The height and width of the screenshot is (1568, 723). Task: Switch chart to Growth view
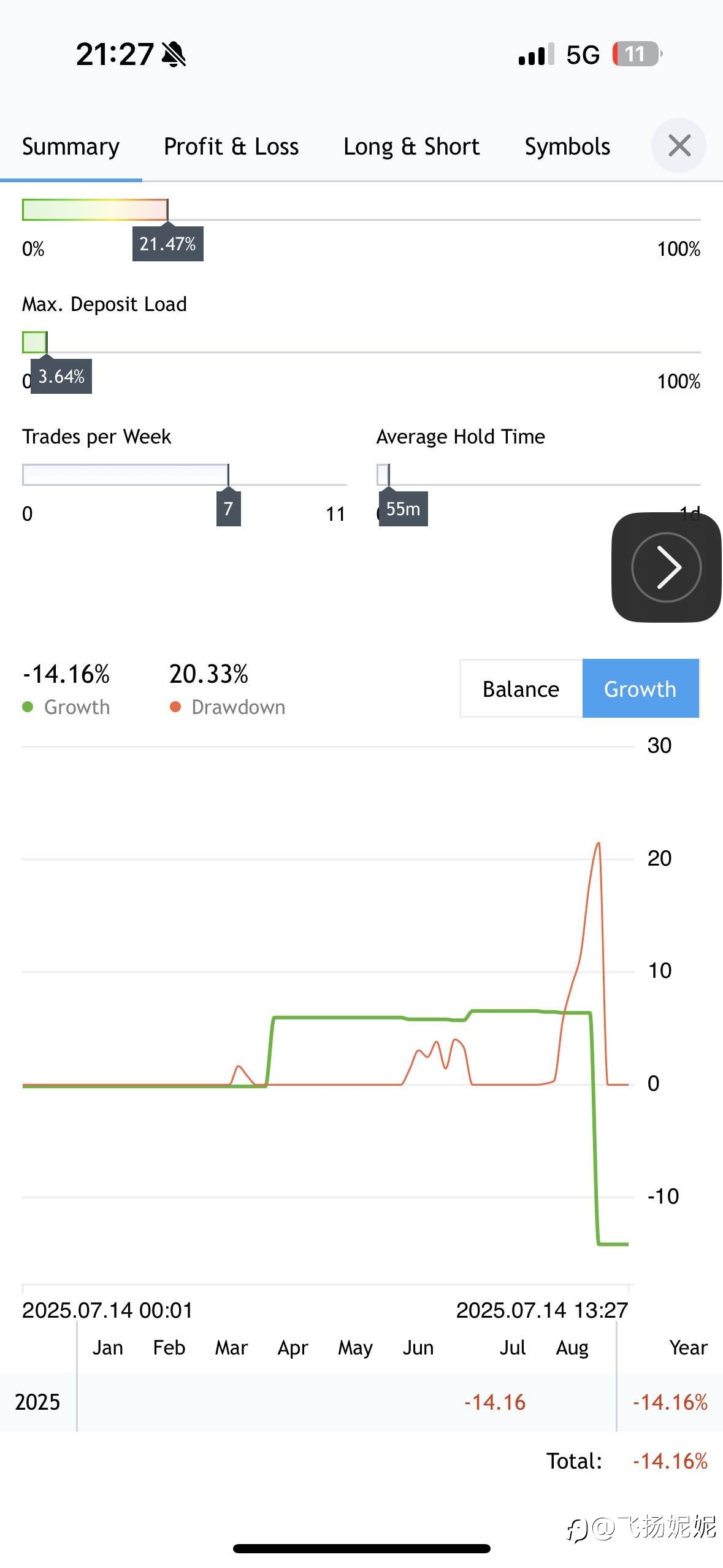[640, 689]
